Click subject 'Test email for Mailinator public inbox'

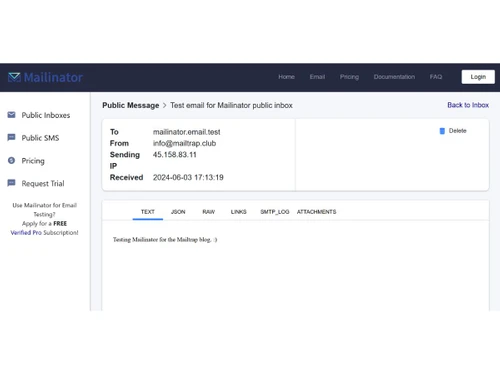coord(231,105)
